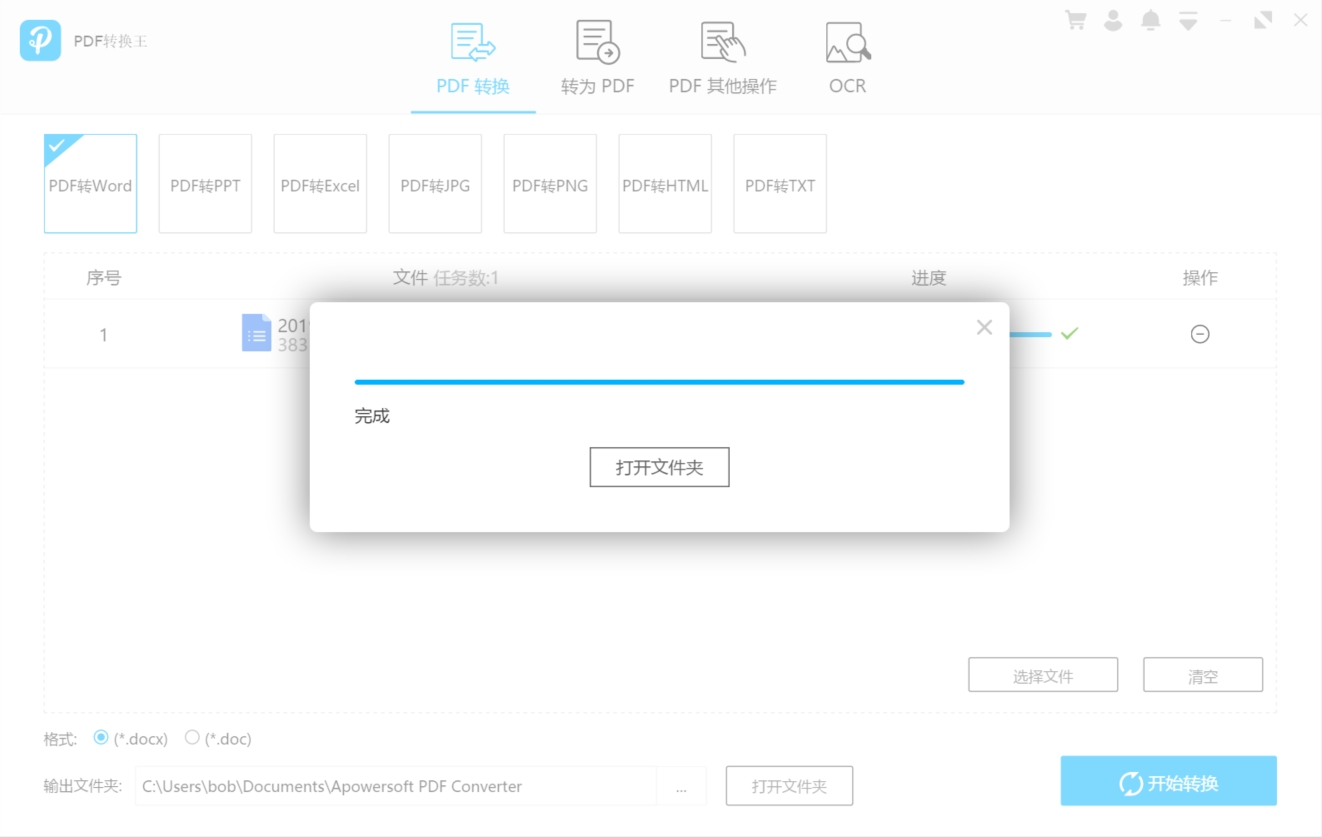Open the user account icon
The image size is (1322, 837).
(1113, 20)
